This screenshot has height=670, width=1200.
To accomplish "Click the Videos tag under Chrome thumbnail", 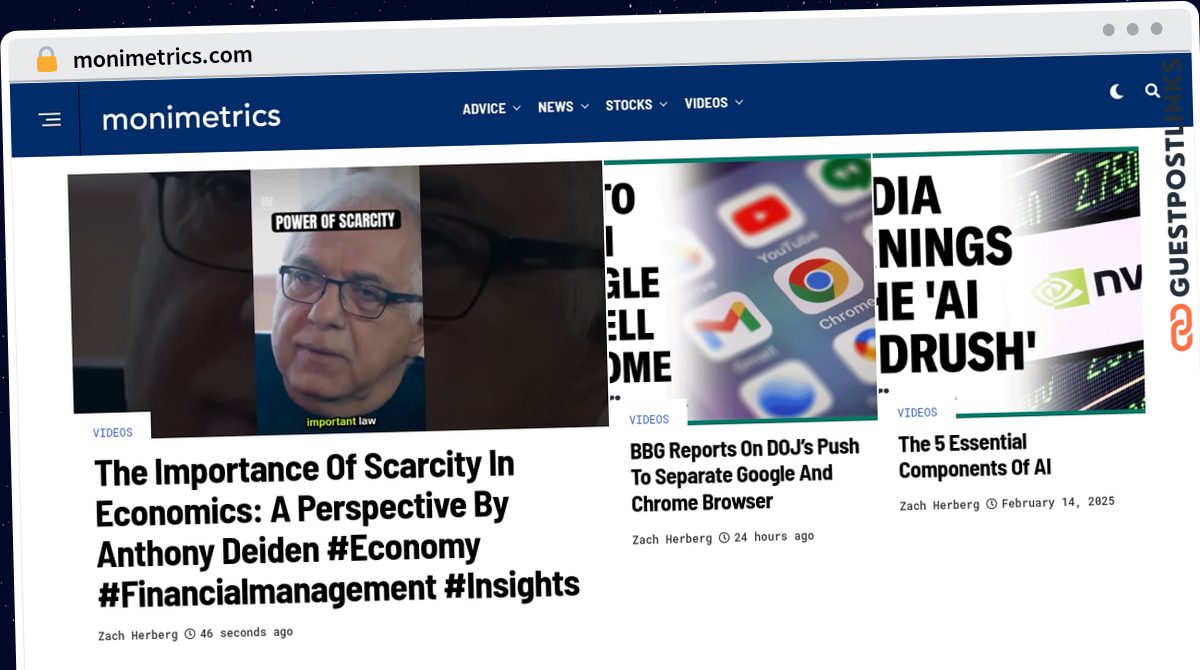I will click(x=649, y=419).
